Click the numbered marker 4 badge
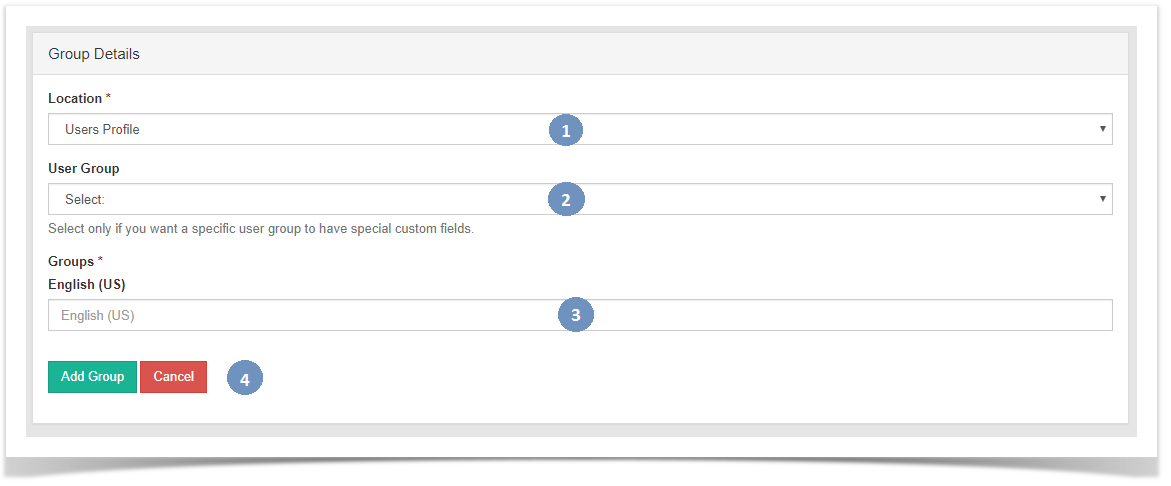The image size is (1171, 486). coord(245,378)
